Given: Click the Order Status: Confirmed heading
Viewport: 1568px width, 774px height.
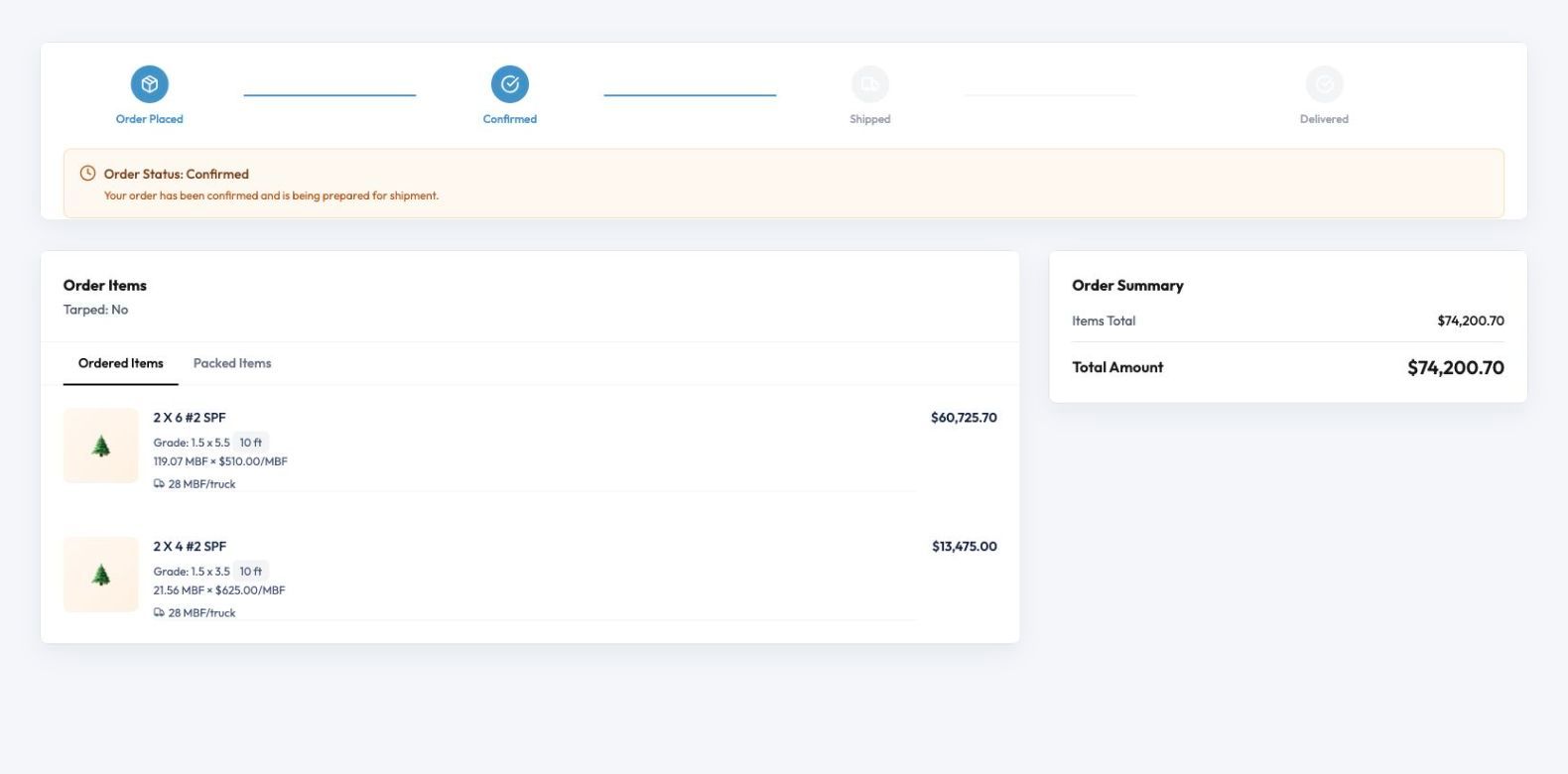Looking at the screenshot, I should tap(177, 174).
